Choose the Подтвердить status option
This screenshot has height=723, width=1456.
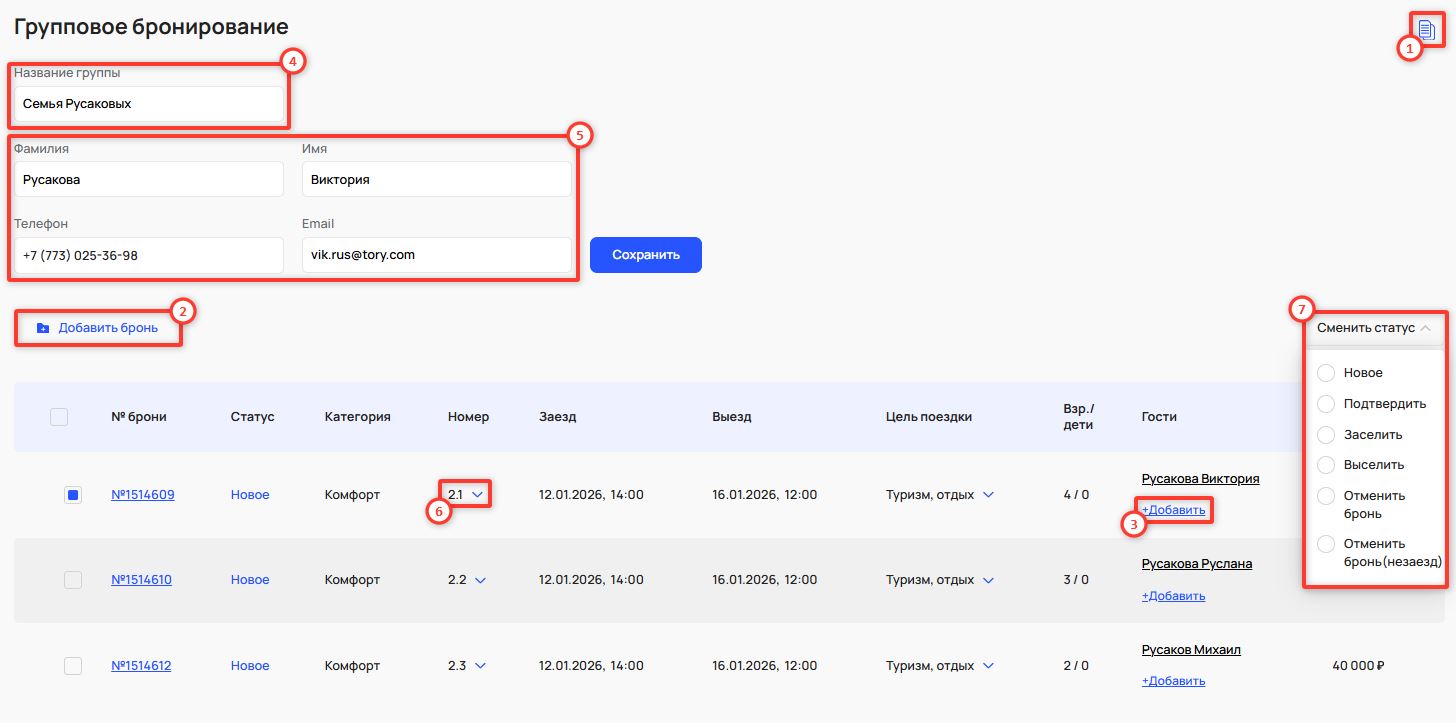(x=1326, y=404)
